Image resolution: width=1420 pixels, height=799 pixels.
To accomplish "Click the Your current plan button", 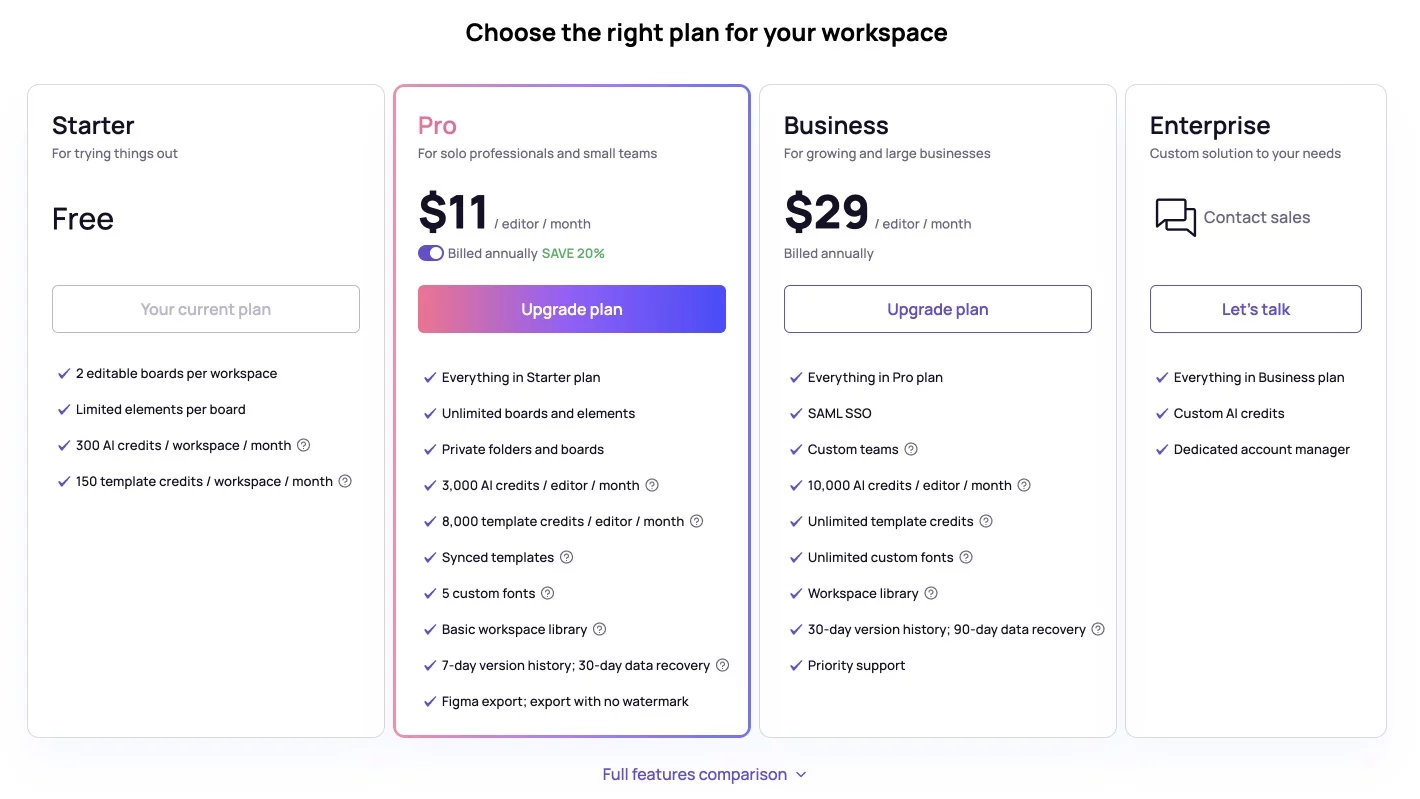I will coord(205,309).
